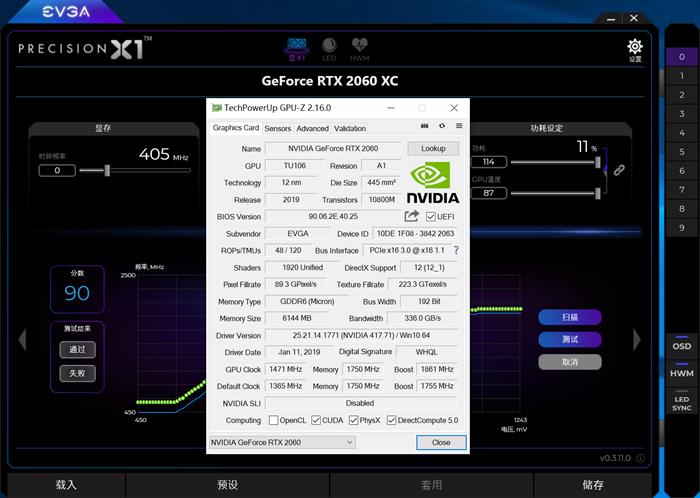Select profile 7 in sidebar
This screenshot has width=700, height=498.
pyautogui.click(x=682, y=190)
